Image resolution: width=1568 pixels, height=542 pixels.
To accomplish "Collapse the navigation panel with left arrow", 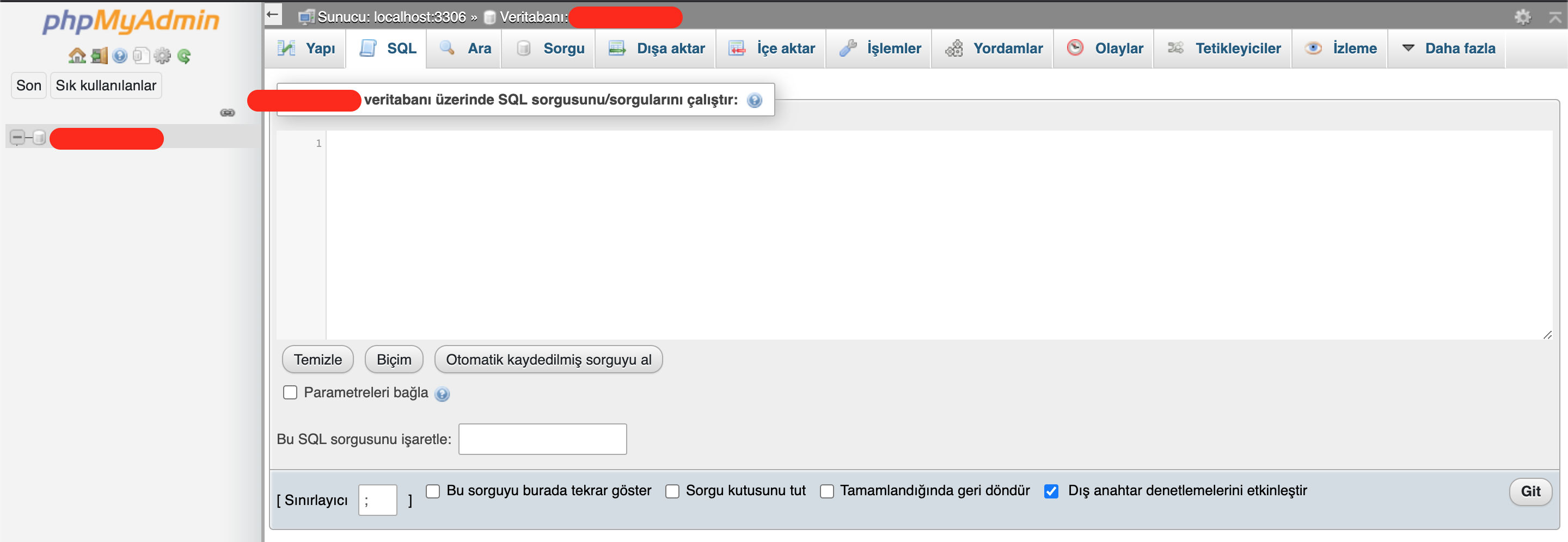I will pyautogui.click(x=273, y=14).
